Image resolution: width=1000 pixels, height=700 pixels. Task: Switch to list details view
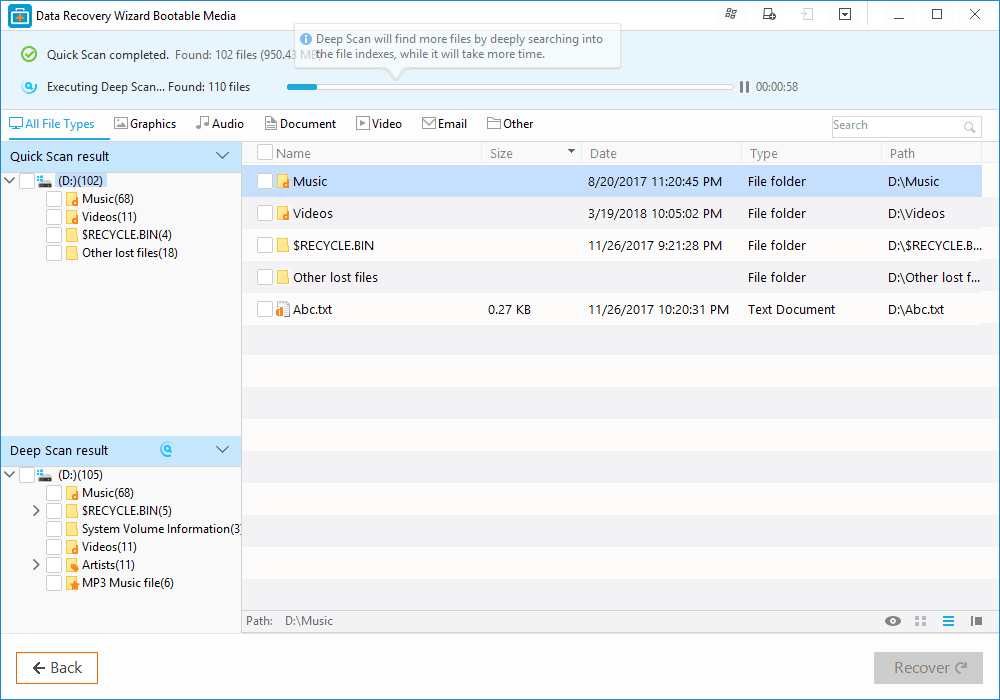point(949,621)
